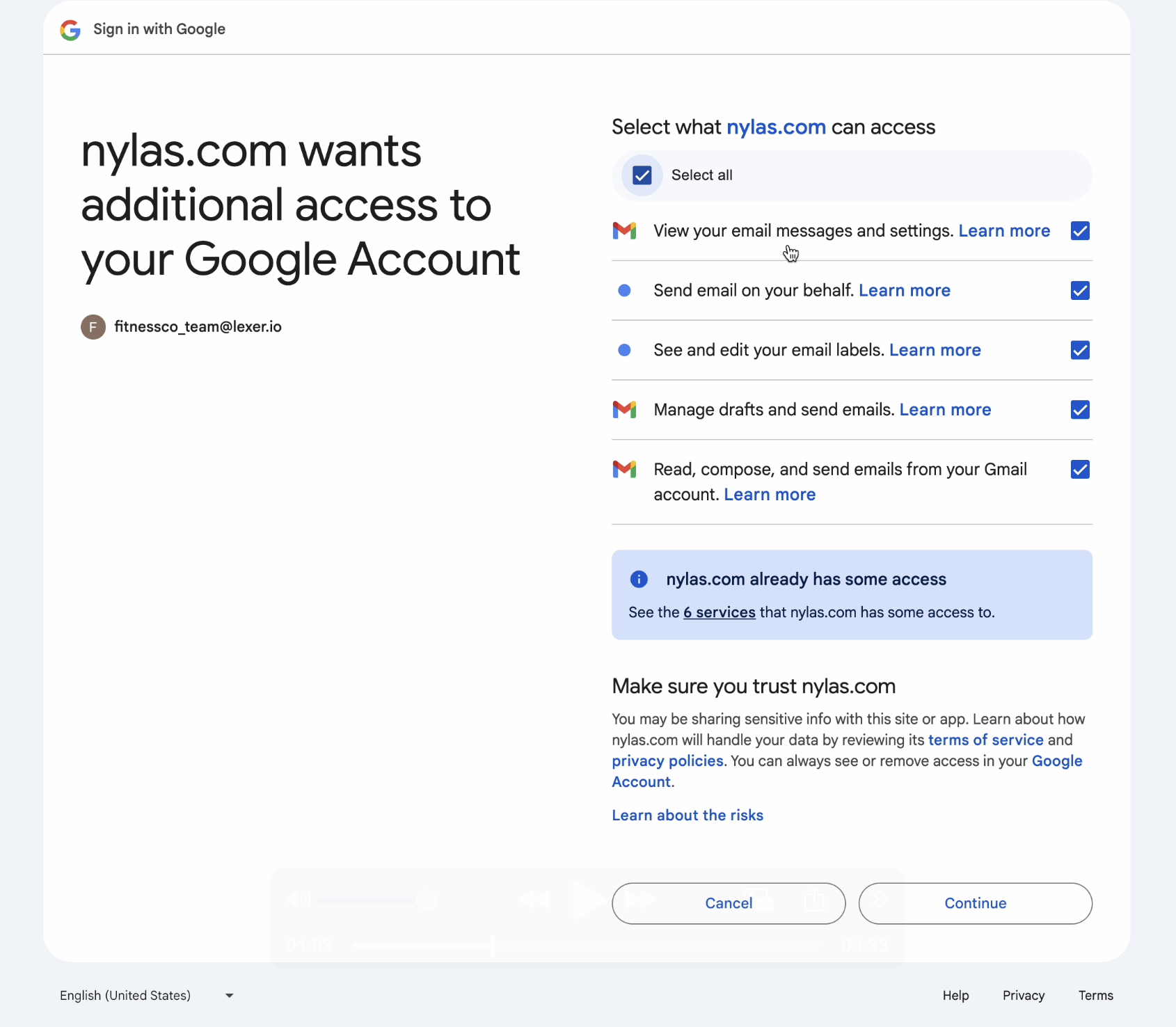The image size is (1176, 1027).
Task: Uncheck See and edit your email labels
Action: coord(1080,350)
